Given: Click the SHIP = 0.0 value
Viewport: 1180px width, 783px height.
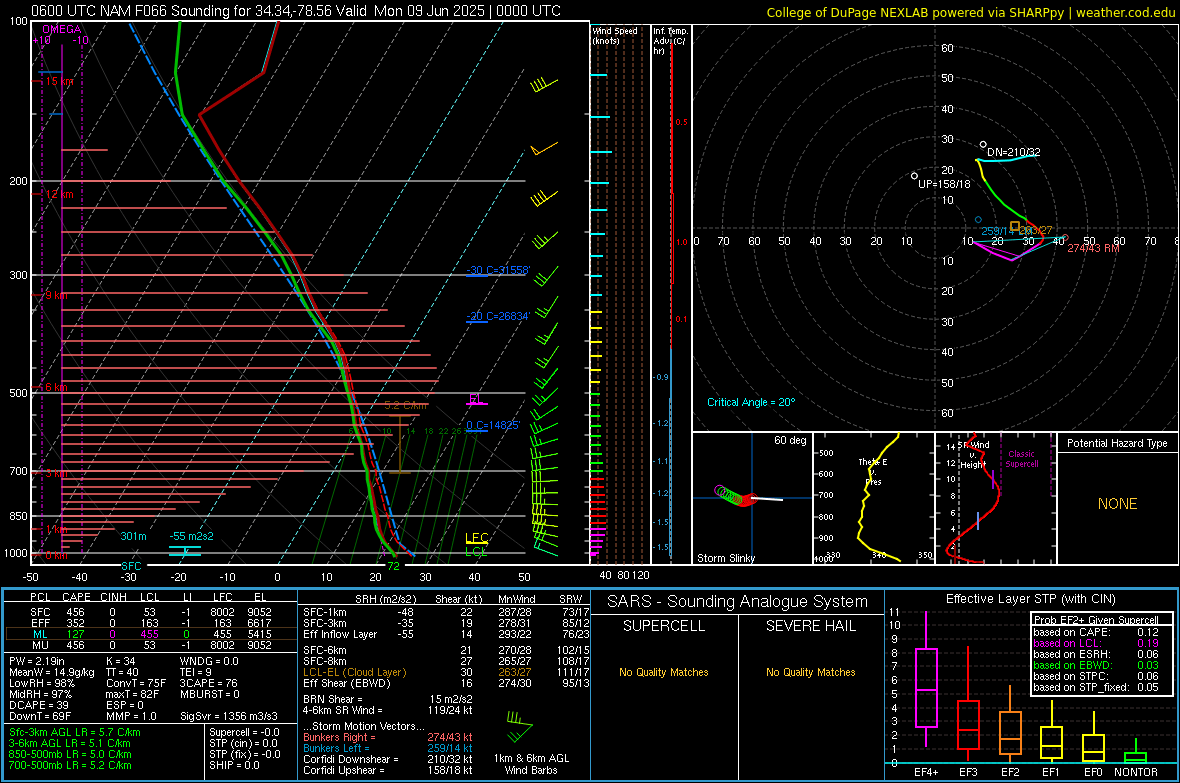Looking at the screenshot, I should 234,765.
